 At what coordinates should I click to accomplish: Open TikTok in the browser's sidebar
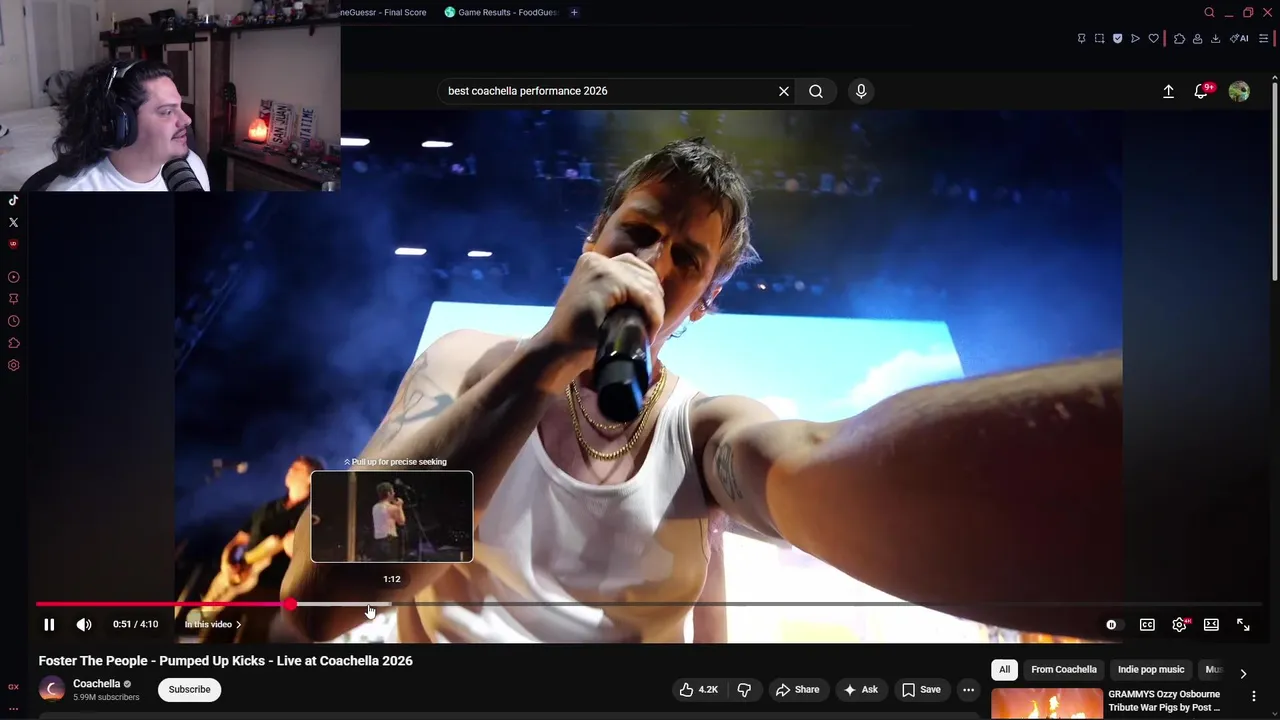[14, 200]
